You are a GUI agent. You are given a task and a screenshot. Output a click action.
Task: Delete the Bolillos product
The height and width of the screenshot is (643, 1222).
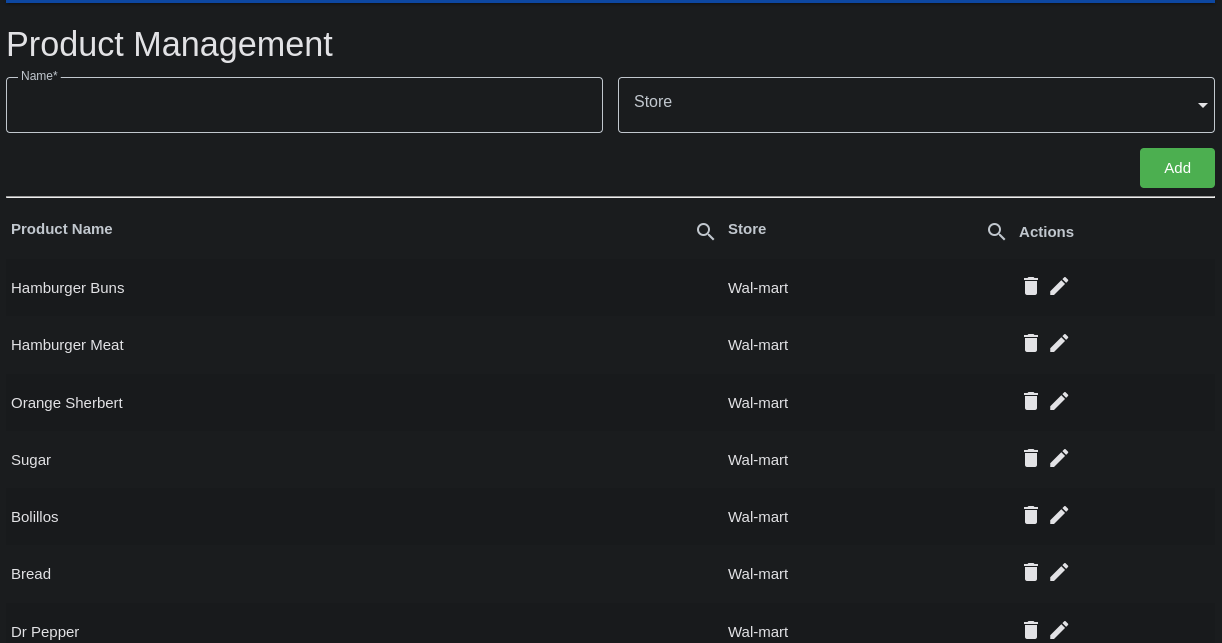(x=1031, y=515)
